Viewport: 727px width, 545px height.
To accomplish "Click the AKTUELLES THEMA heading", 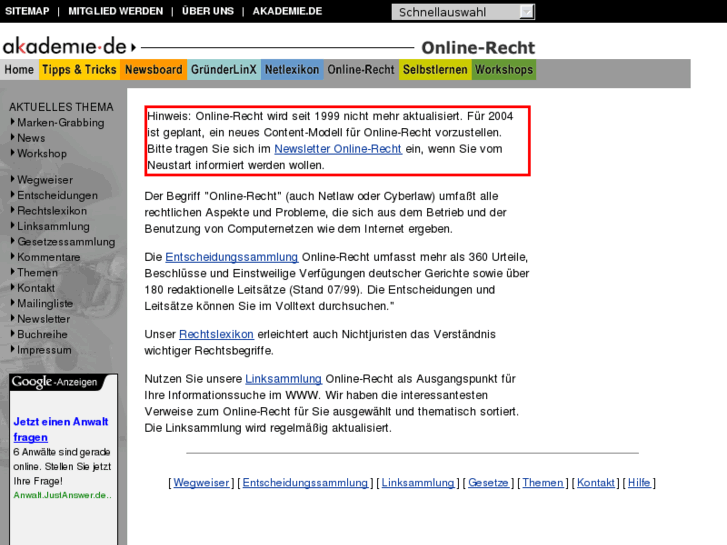I will [x=61, y=107].
